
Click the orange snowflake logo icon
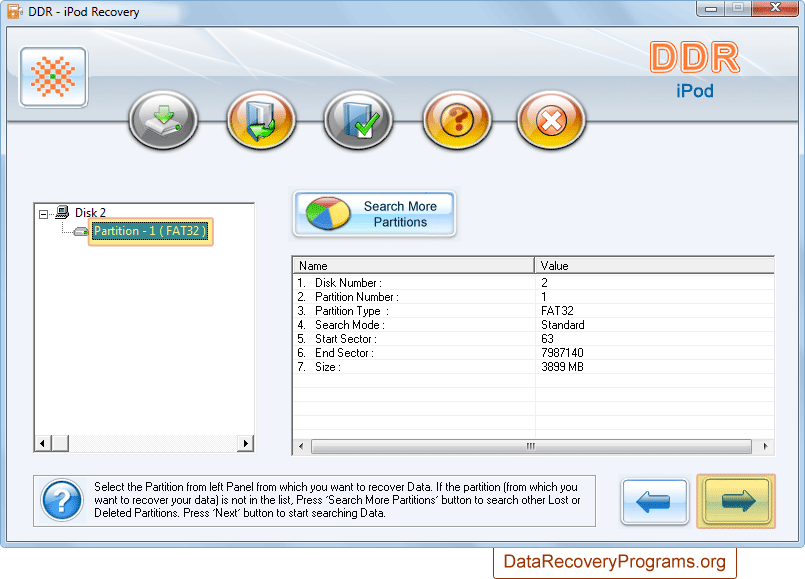pyautogui.click(x=53, y=77)
